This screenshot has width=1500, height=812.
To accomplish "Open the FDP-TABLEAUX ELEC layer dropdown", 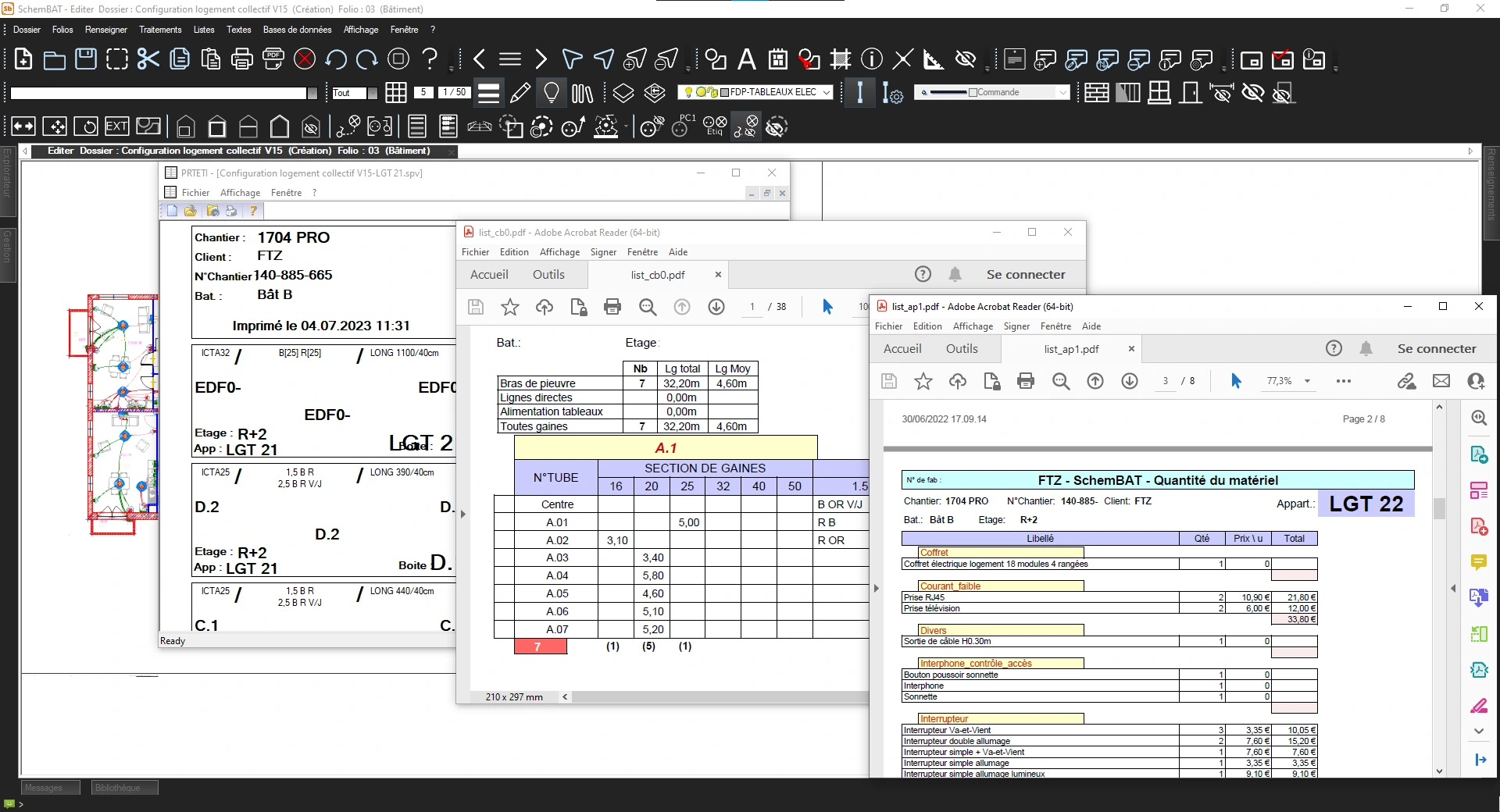I will (x=826, y=92).
